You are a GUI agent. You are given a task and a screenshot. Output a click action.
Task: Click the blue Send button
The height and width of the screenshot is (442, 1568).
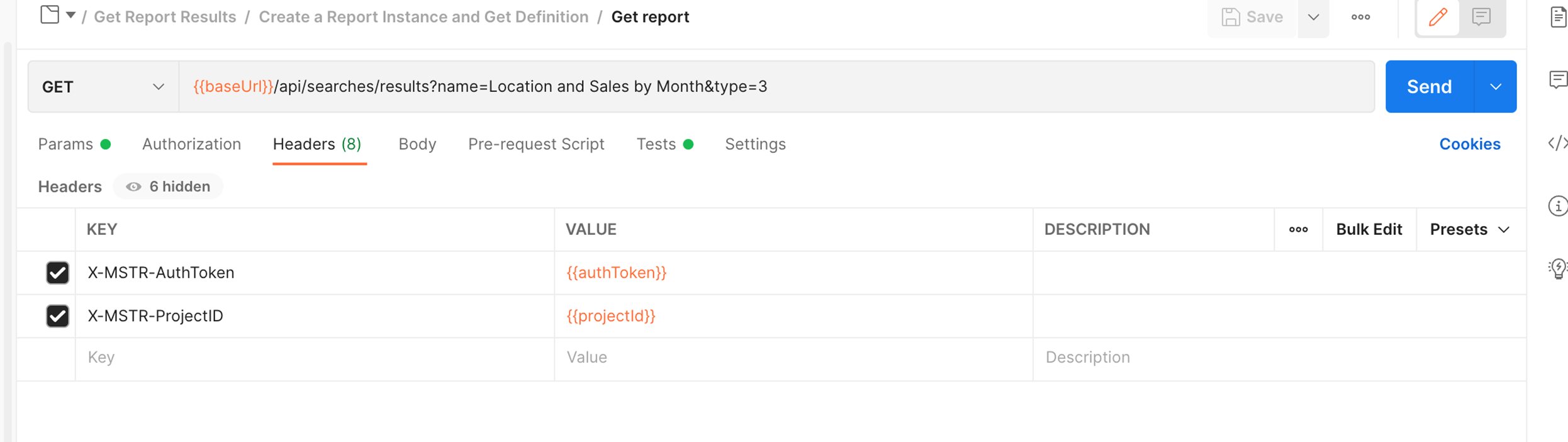(1429, 87)
